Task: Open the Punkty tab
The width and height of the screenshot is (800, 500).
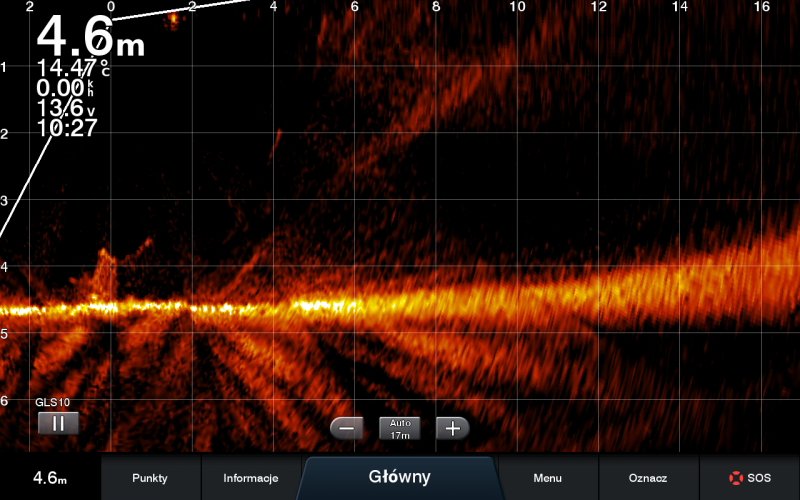Action: pos(150,478)
